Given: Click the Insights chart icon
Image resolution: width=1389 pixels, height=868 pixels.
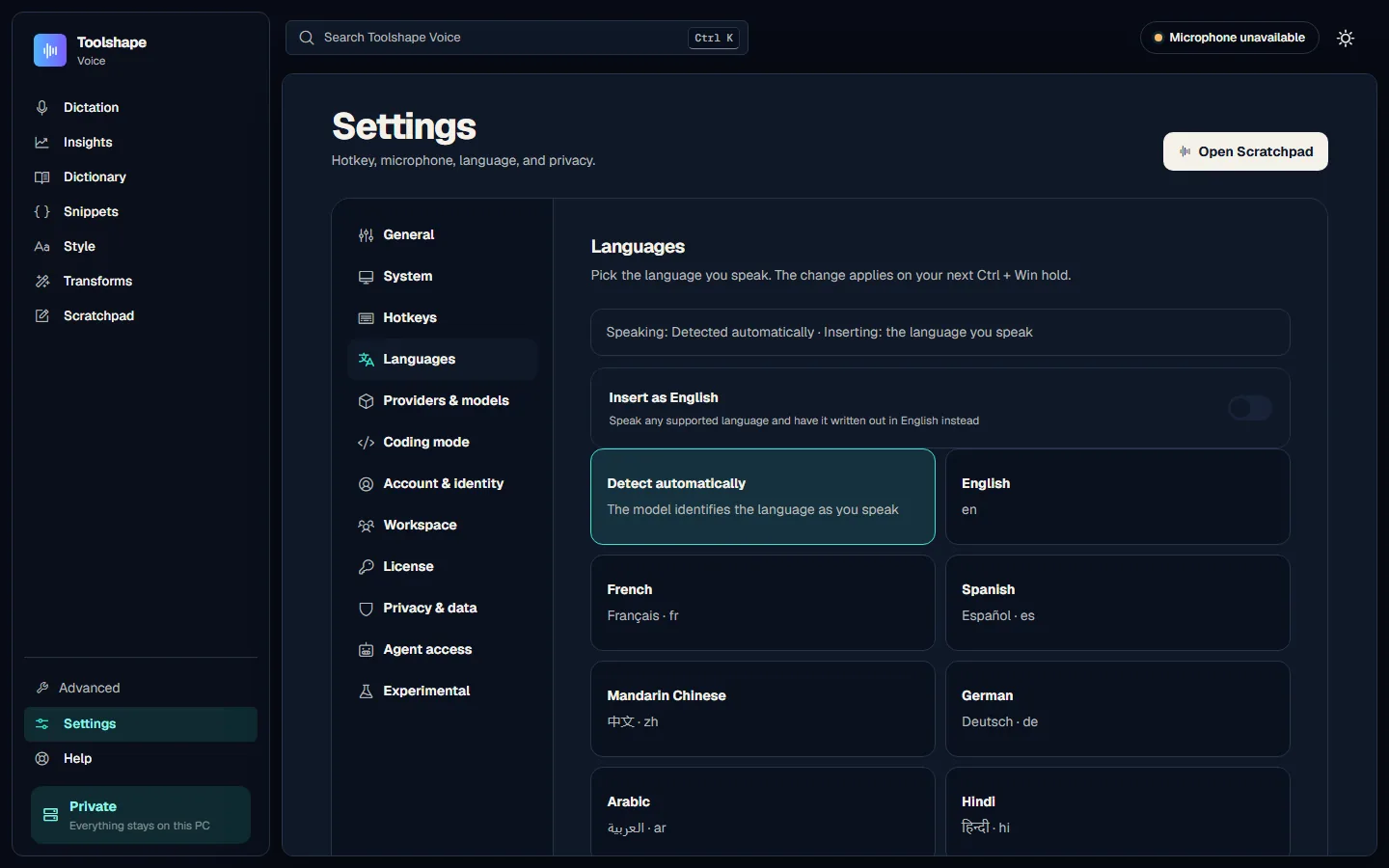Looking at the screenshot, I should [x=41, y=142].
